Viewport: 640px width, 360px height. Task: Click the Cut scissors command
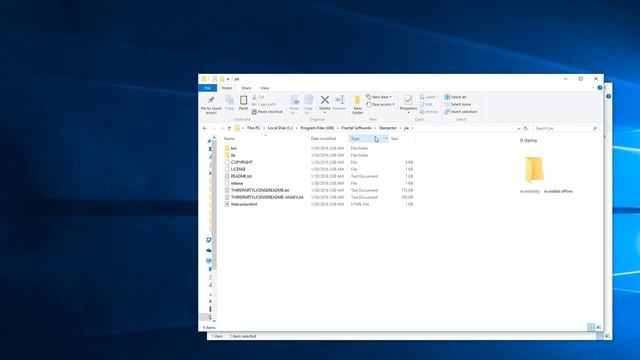pyautogui.click(x=258, y=97)
